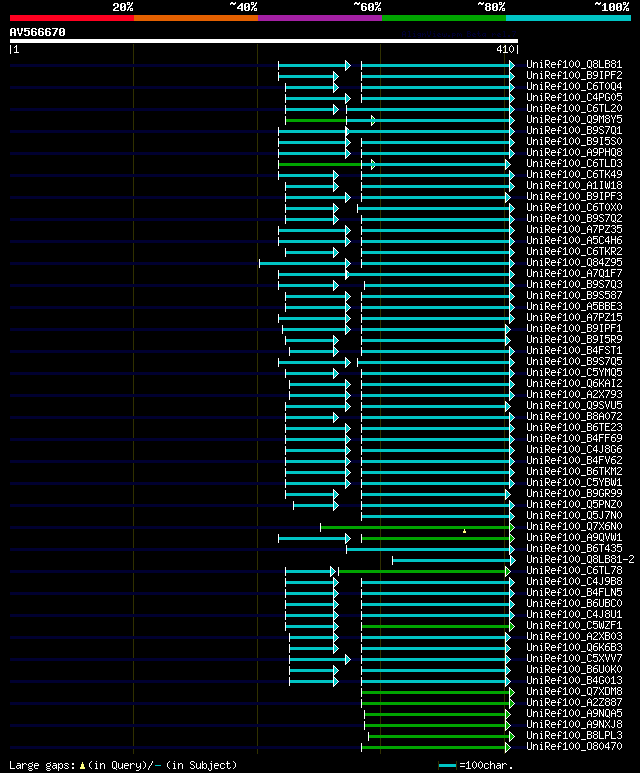Click the red 20% identity legend segment
The width and height of the screenshot is (640, 773).
pyautogui.click(x=71, y=18)
